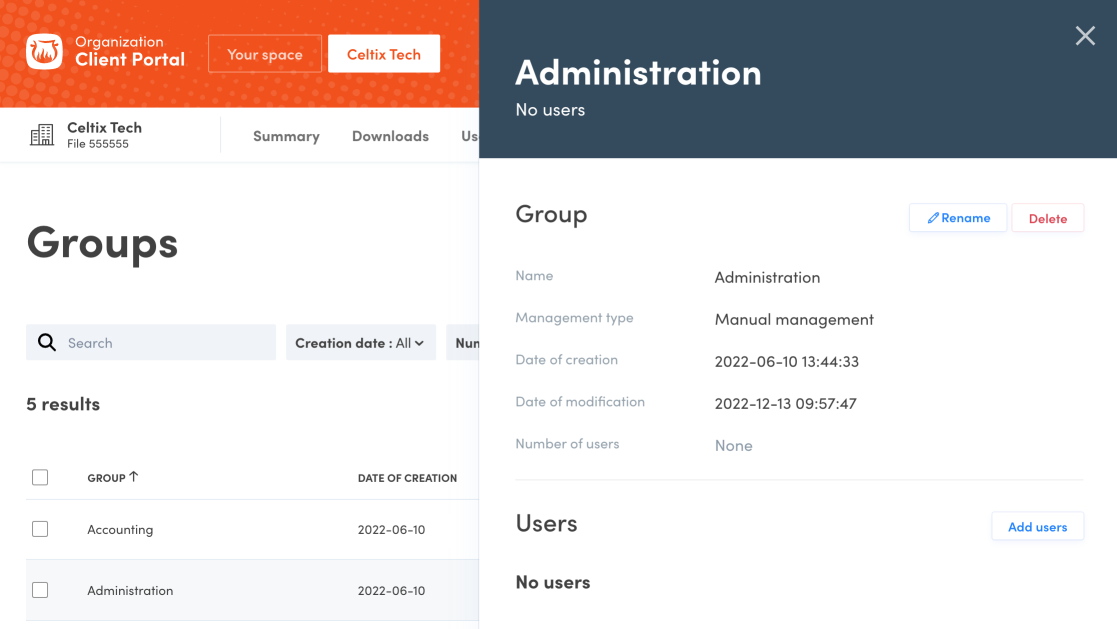The width and height of the screenshot is (1117, 629).
Task: Open the Summary tab
Action: tap(286, 136)
